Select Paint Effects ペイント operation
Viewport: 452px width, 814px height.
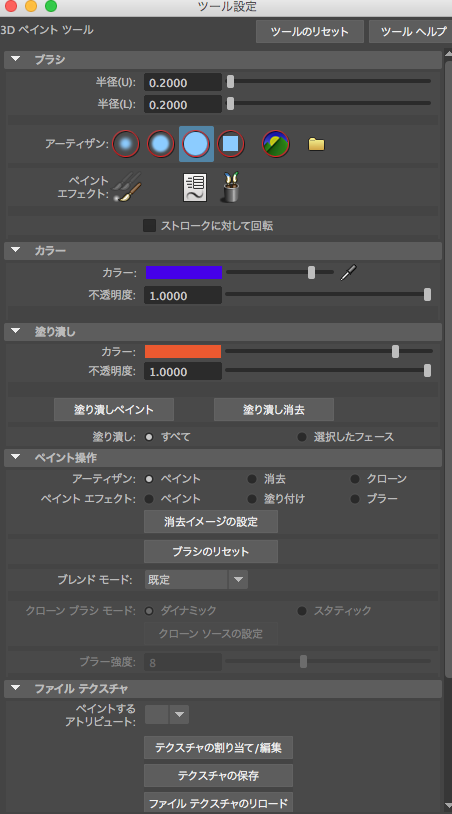(149, 499)
